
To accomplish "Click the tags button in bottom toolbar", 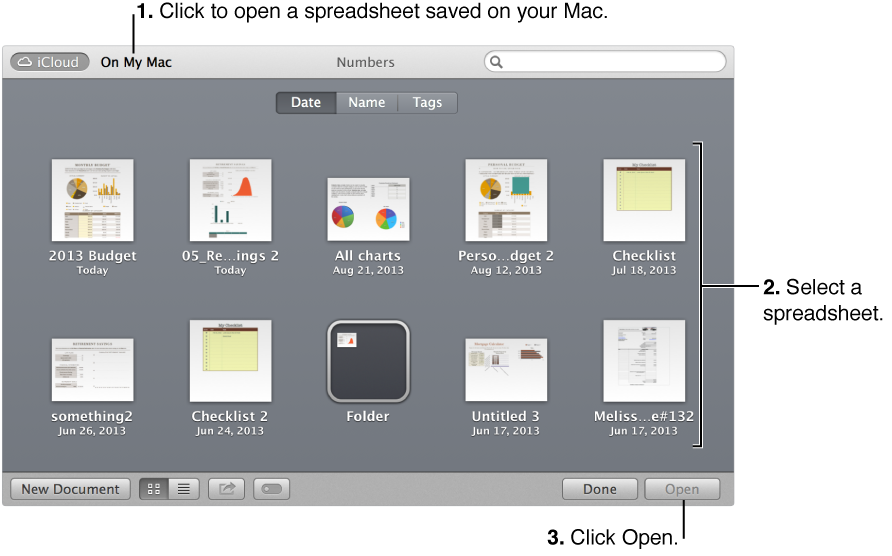I will tap(271, 489).
